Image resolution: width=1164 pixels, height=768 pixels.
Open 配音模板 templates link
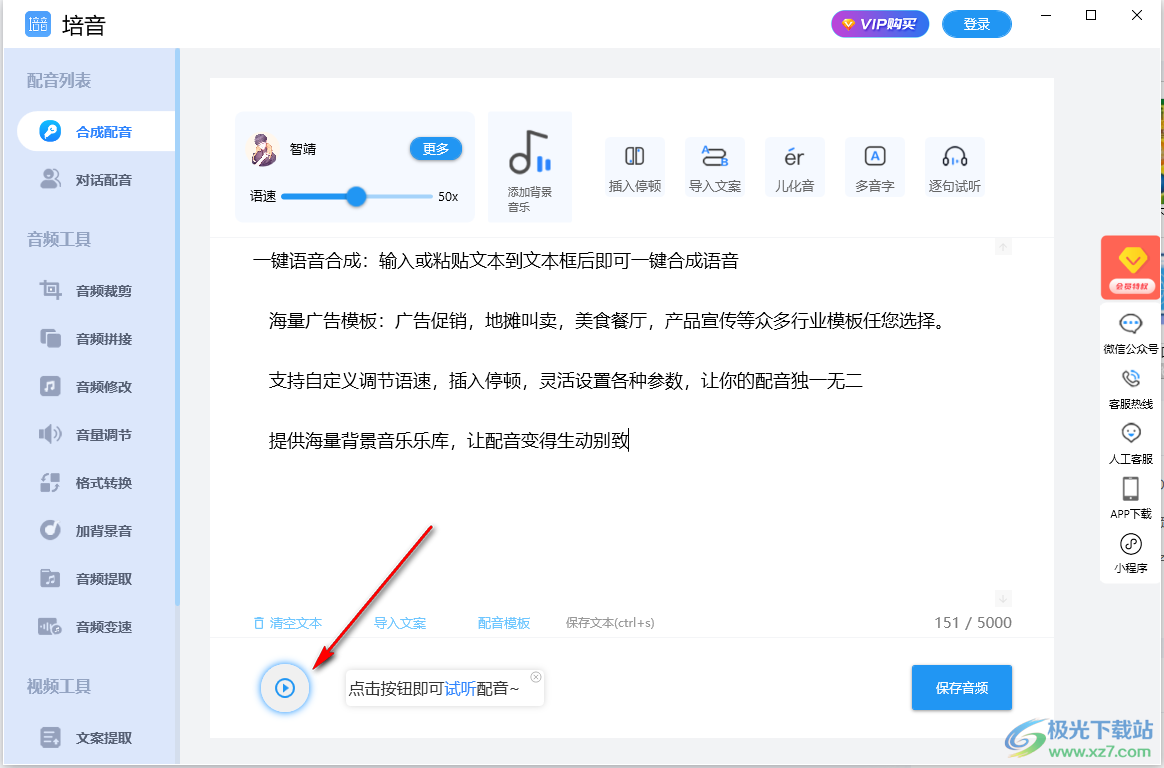(x=503, y=623)
